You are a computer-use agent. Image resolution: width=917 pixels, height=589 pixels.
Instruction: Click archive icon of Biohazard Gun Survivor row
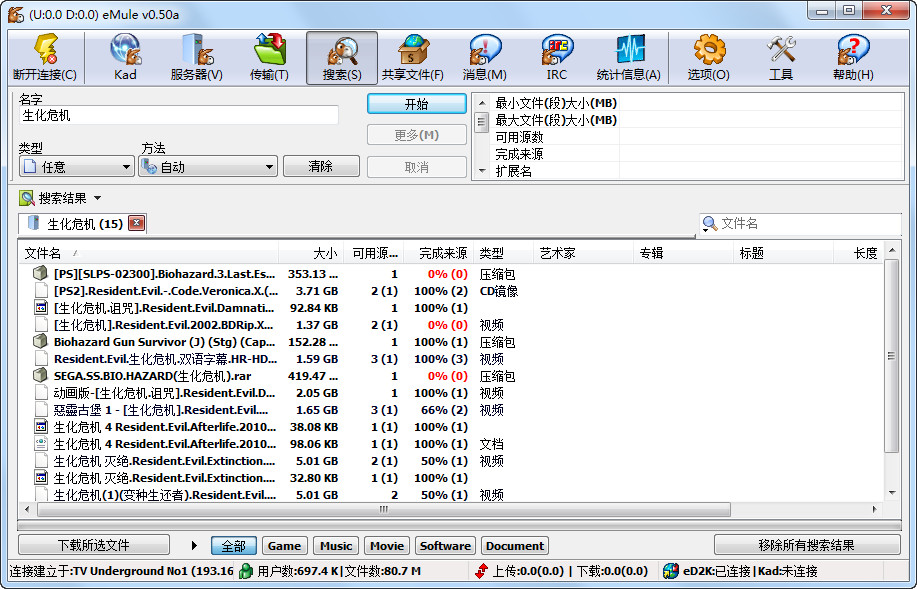pos(40,342)
